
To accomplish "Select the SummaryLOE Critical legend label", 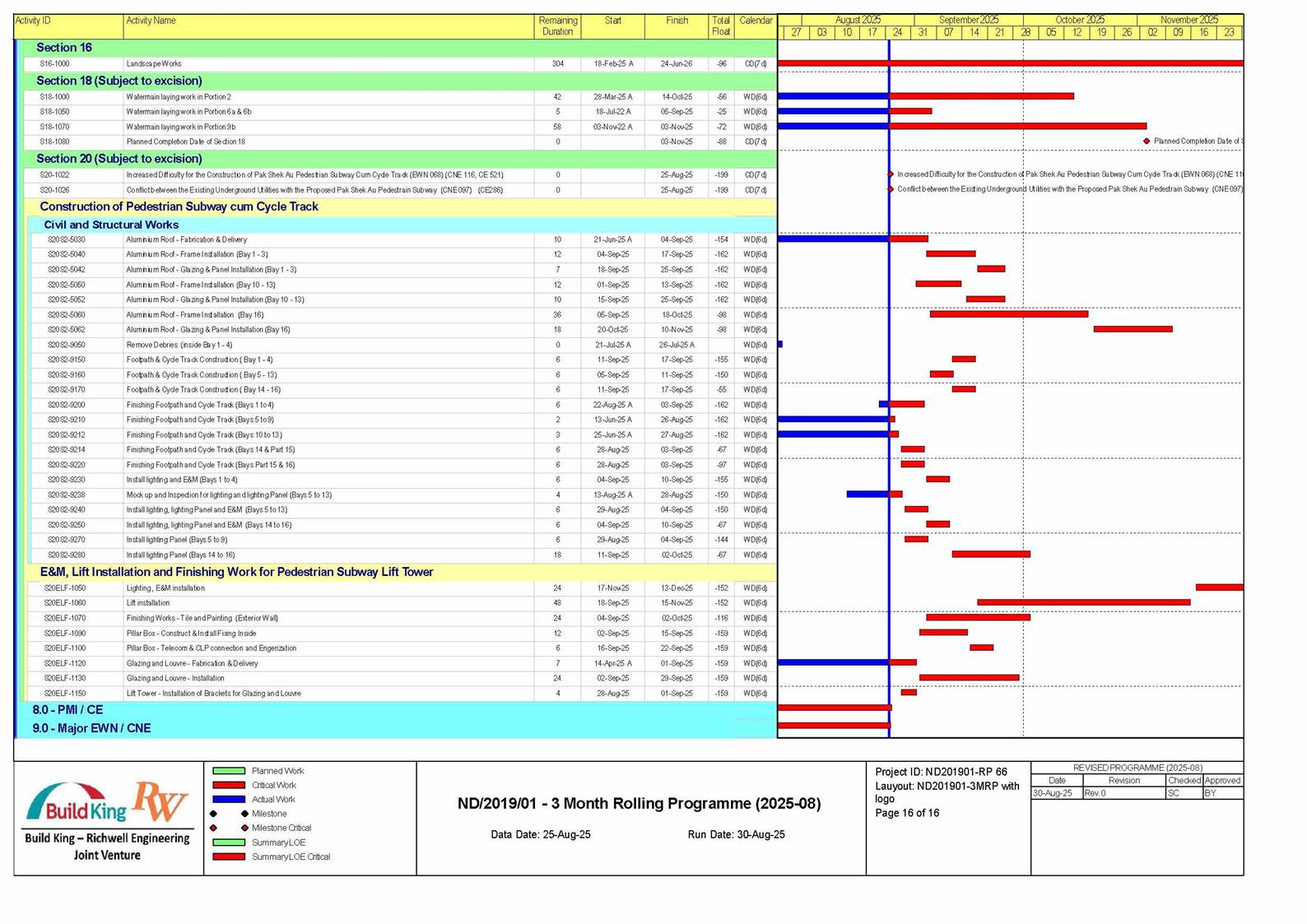I will [291, 857].
